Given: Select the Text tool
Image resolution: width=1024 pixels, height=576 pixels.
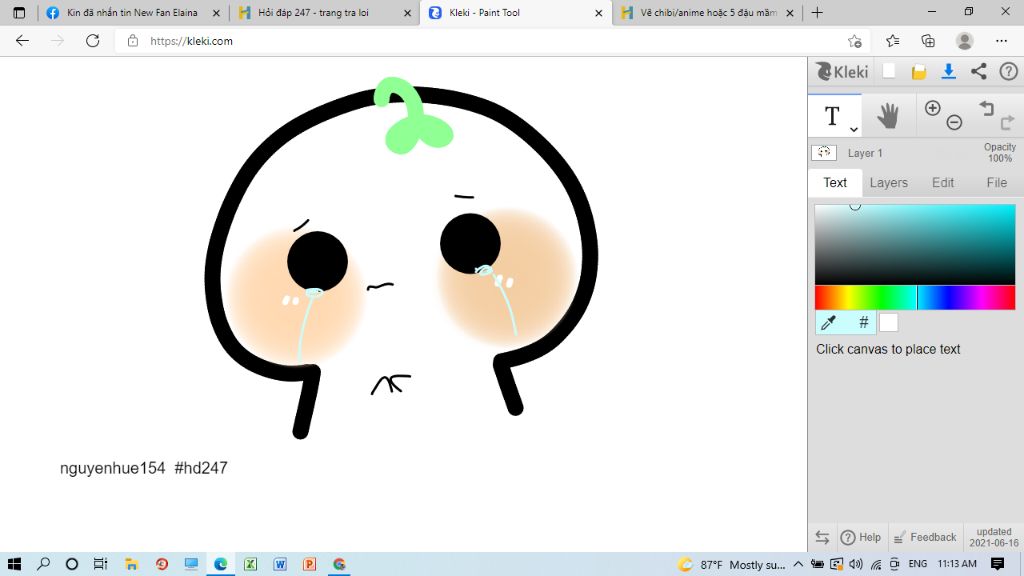Looking at the screenshot, I should pyautogui.click(x=832, y=116).
